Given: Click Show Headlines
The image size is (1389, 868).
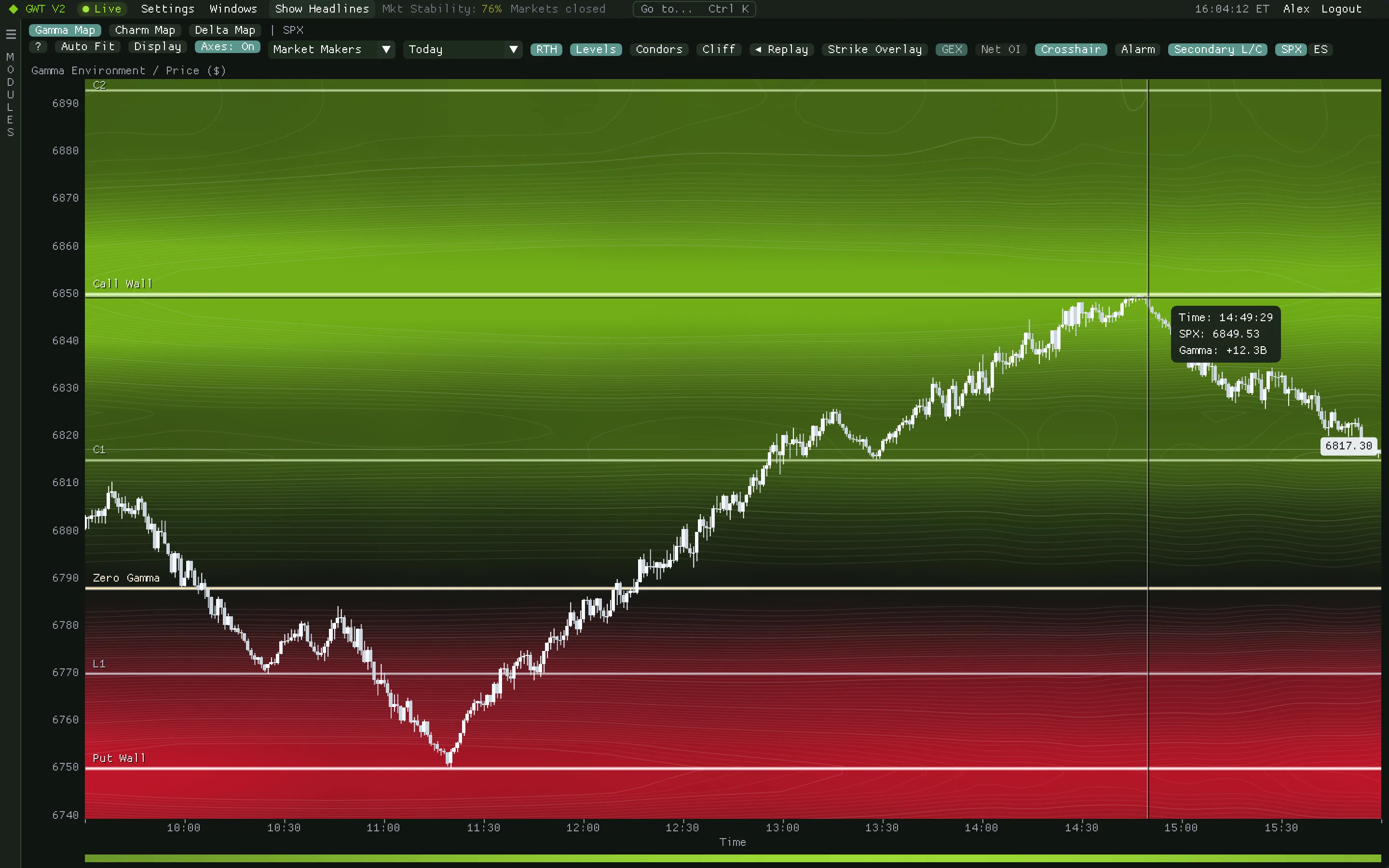Looking at the screenshot, I should tap(322, 9).
